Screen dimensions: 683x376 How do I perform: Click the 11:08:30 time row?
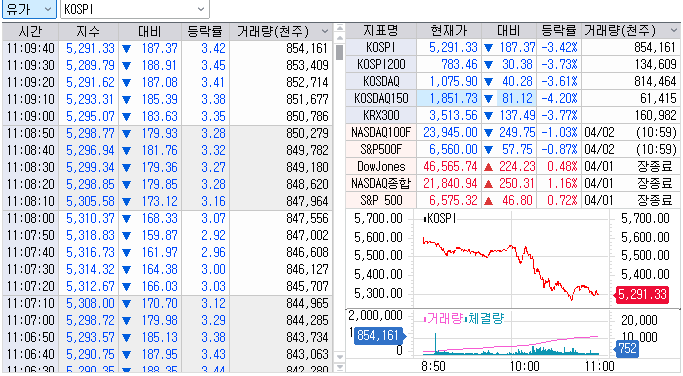tap(167, 167)
